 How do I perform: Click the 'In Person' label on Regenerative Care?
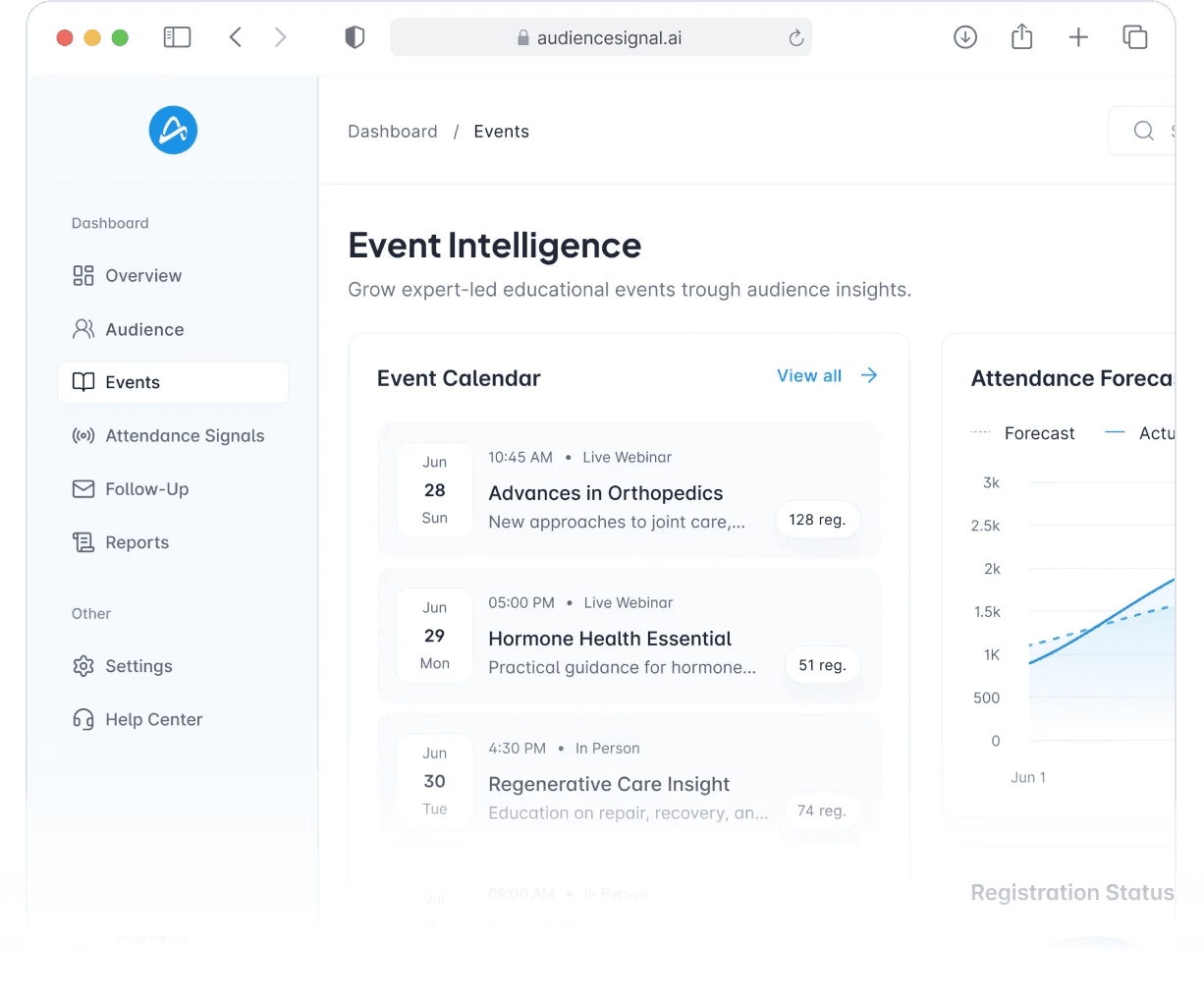tap(607, 749)
